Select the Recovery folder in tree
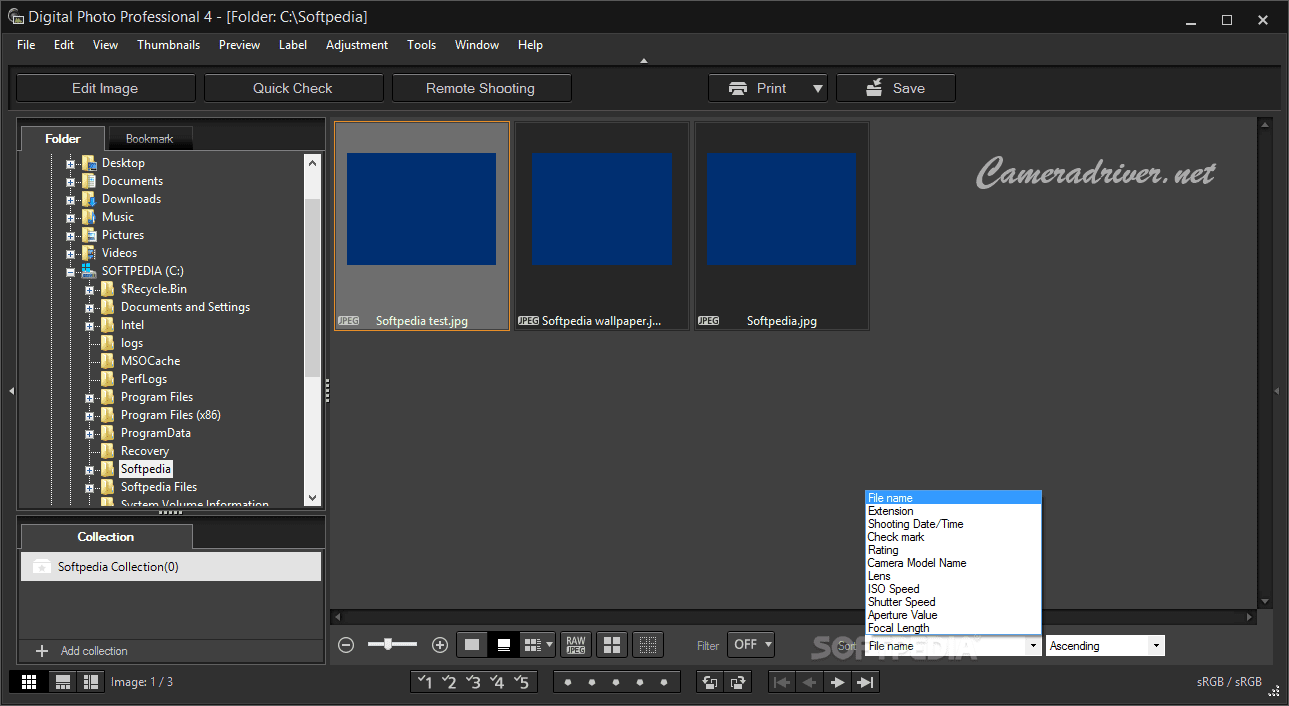 (145, 451)
